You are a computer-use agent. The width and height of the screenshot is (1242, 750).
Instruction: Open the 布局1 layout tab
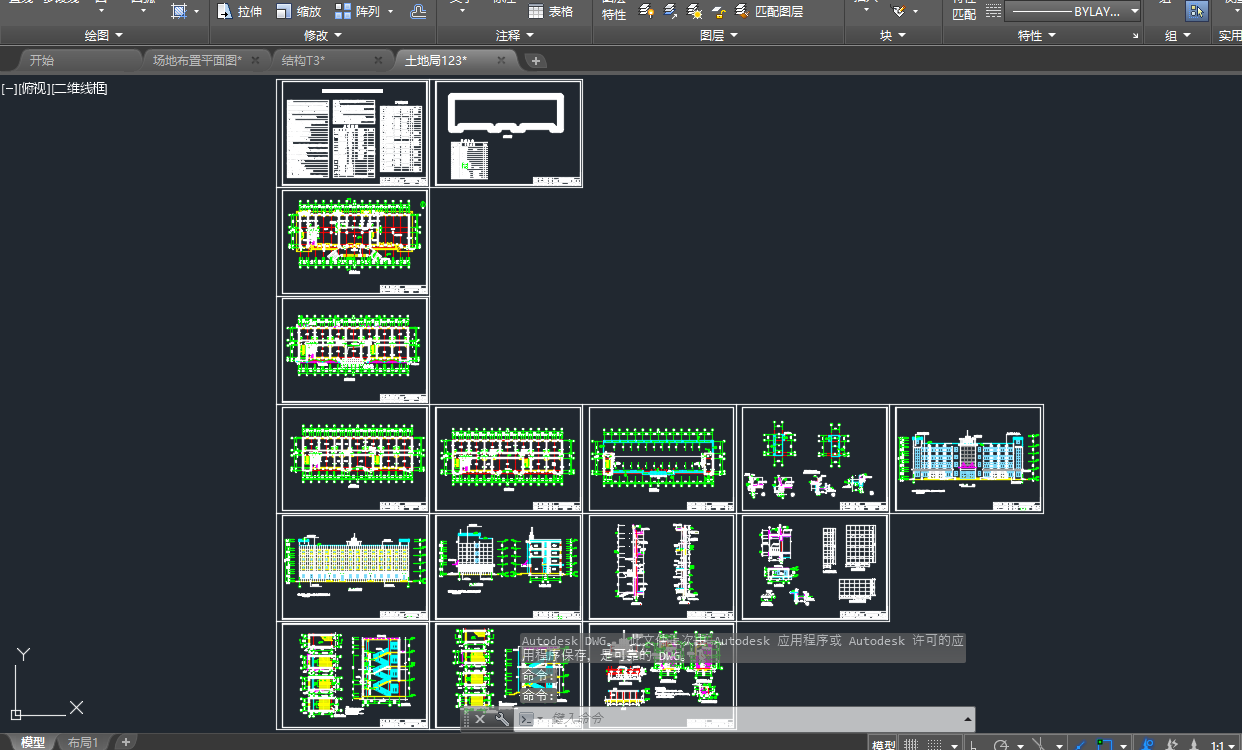pos(83,742)
